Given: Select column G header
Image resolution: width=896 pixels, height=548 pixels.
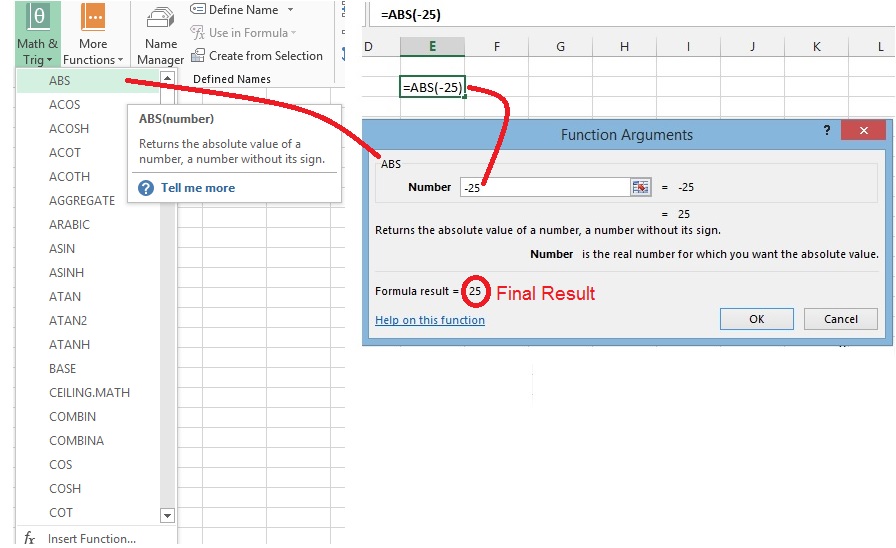Looking at the screenshot, I should tap(561, 46).
